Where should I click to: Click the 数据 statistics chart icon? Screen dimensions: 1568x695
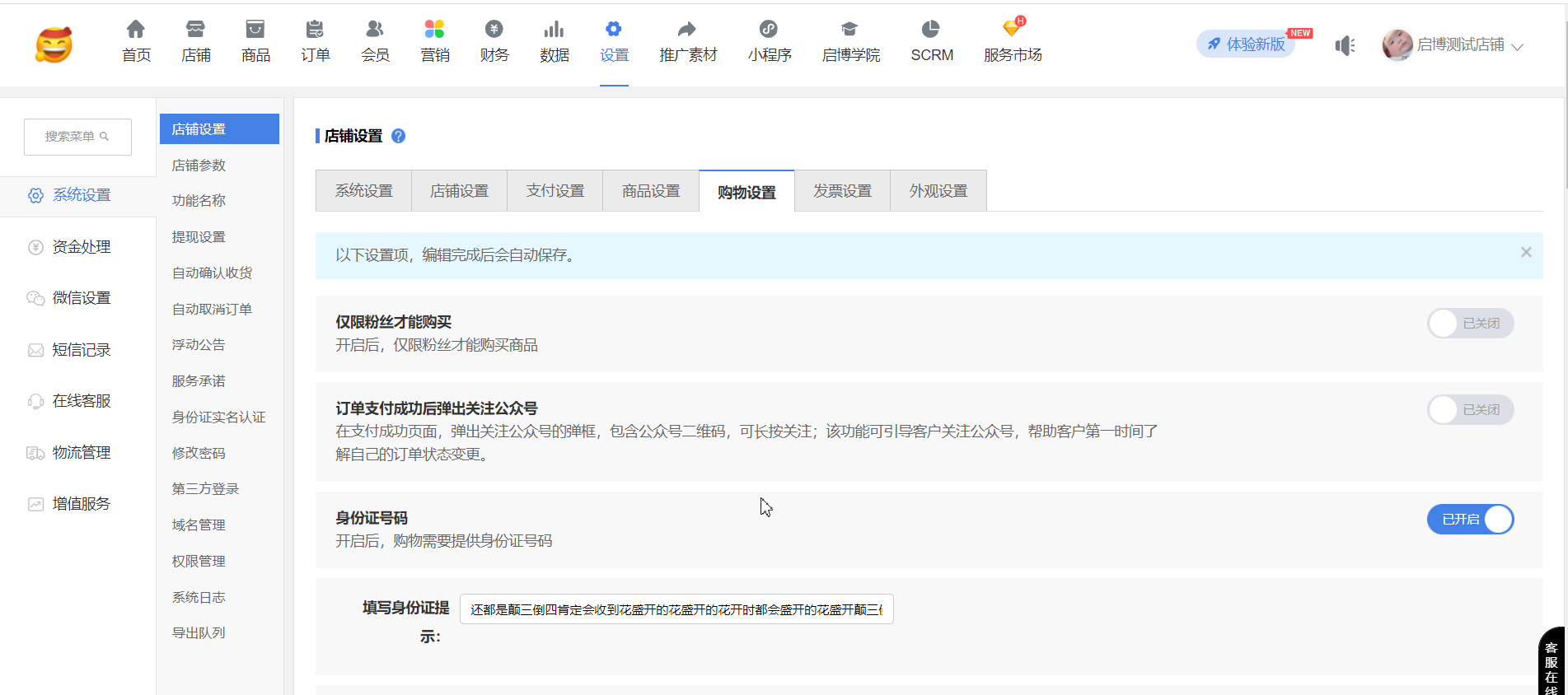click(x=554, y=30)
